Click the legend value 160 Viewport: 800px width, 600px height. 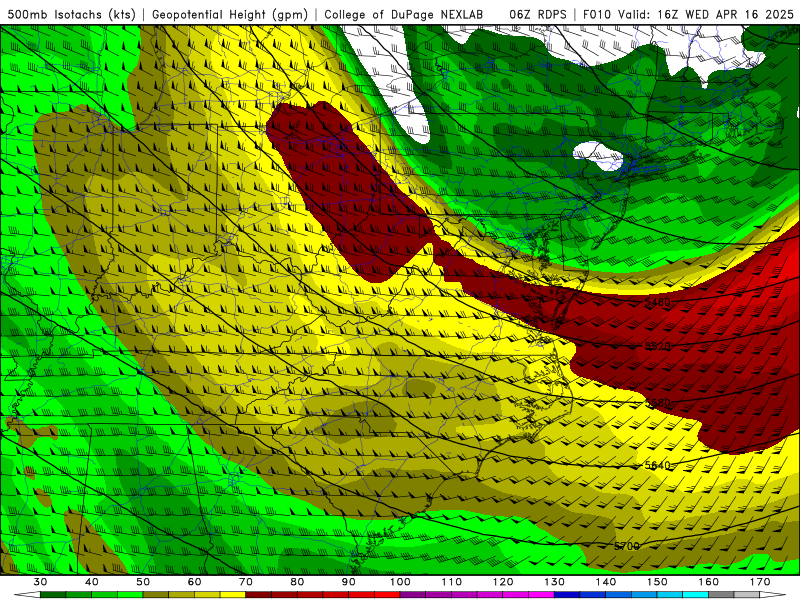point(709,582)
